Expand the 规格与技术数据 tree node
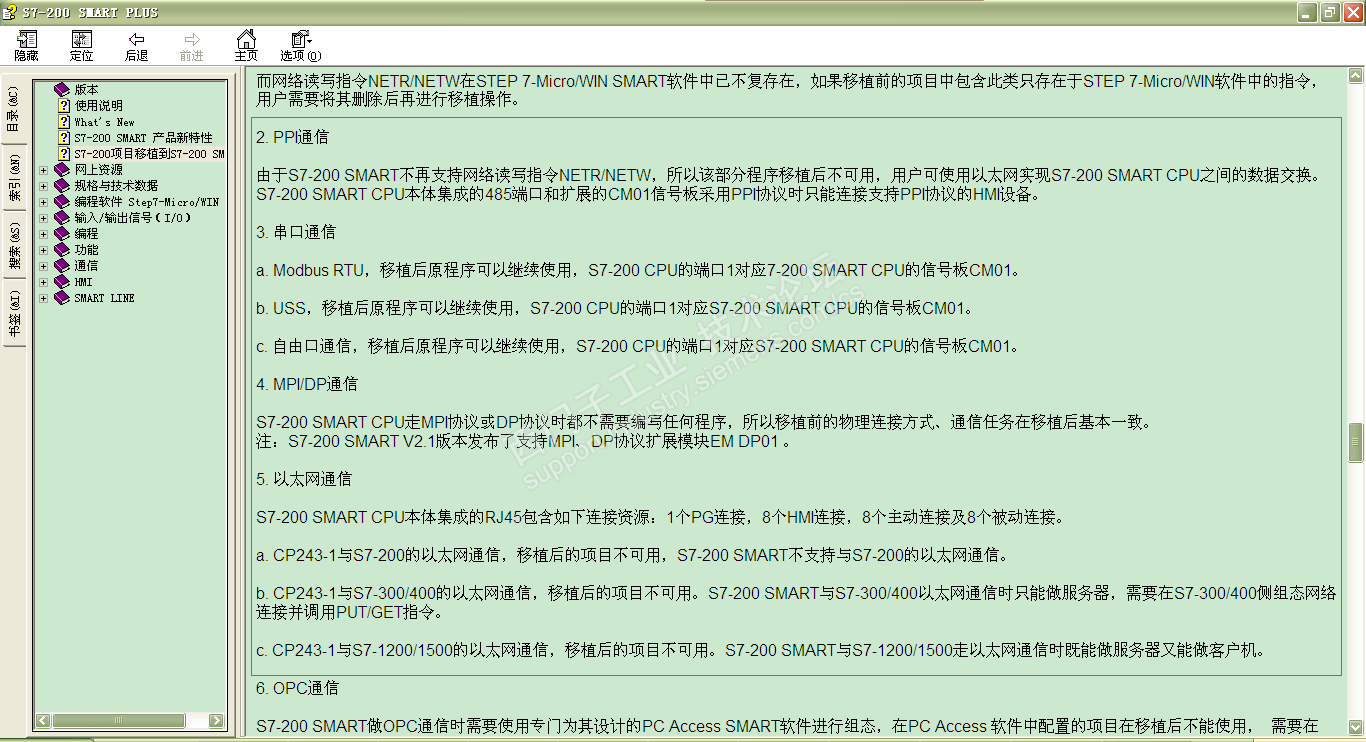Viewport: 1366px width, 742px height. [x=44, y=186]
